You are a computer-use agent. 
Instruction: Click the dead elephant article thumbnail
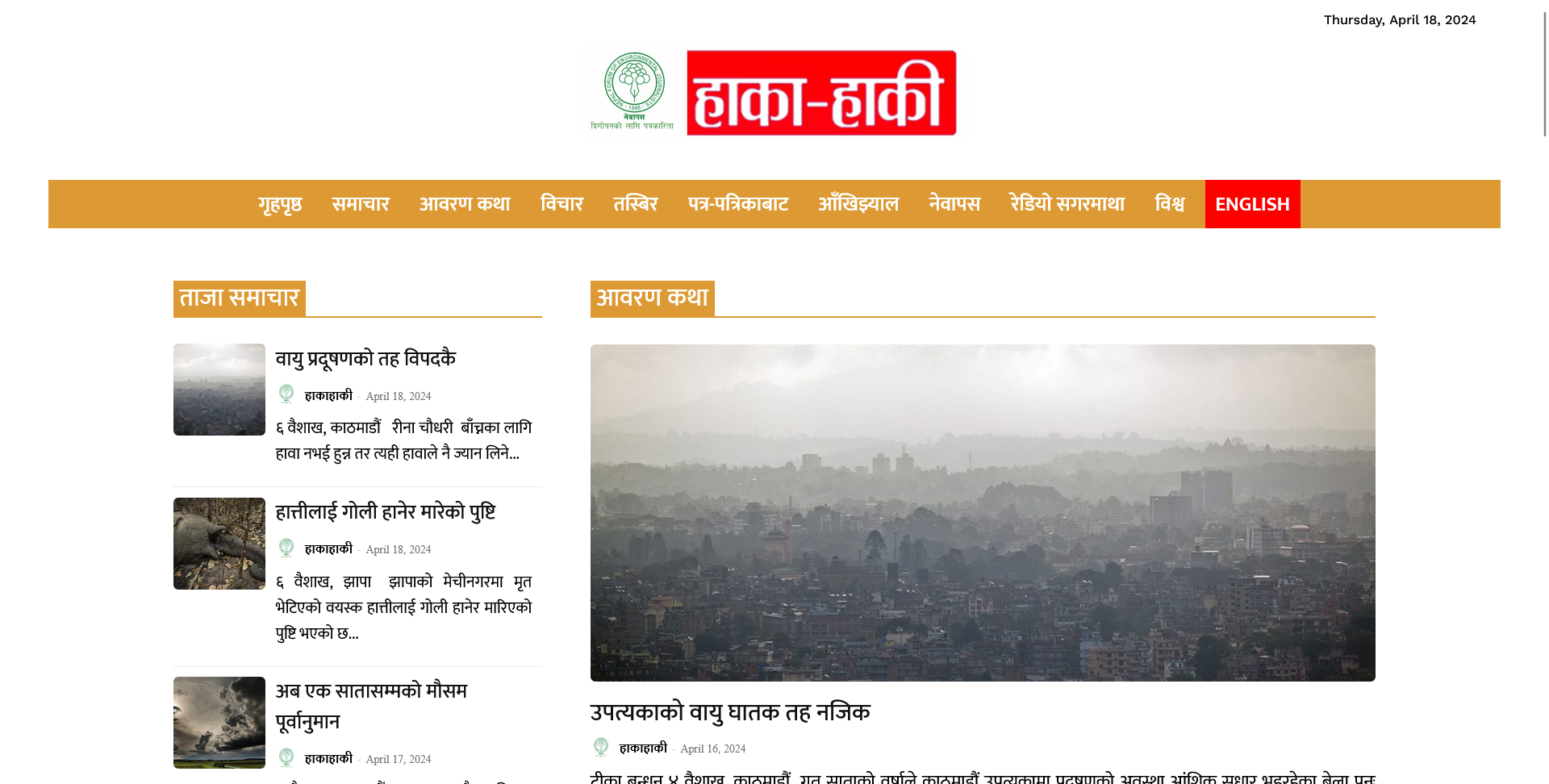point(219,544)
